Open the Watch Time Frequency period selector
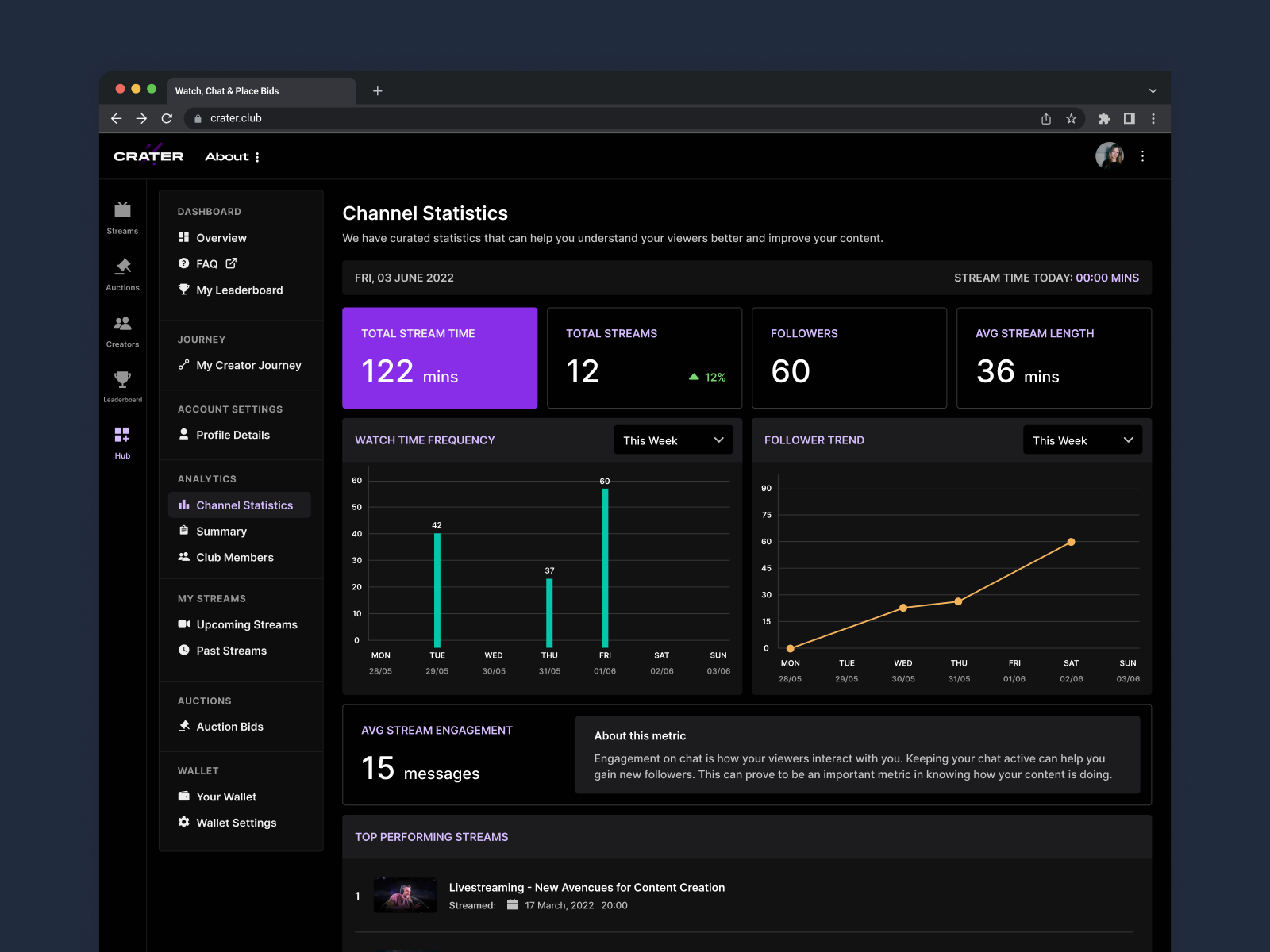This screenshot has width=1270, height=952. pos(672,440)
